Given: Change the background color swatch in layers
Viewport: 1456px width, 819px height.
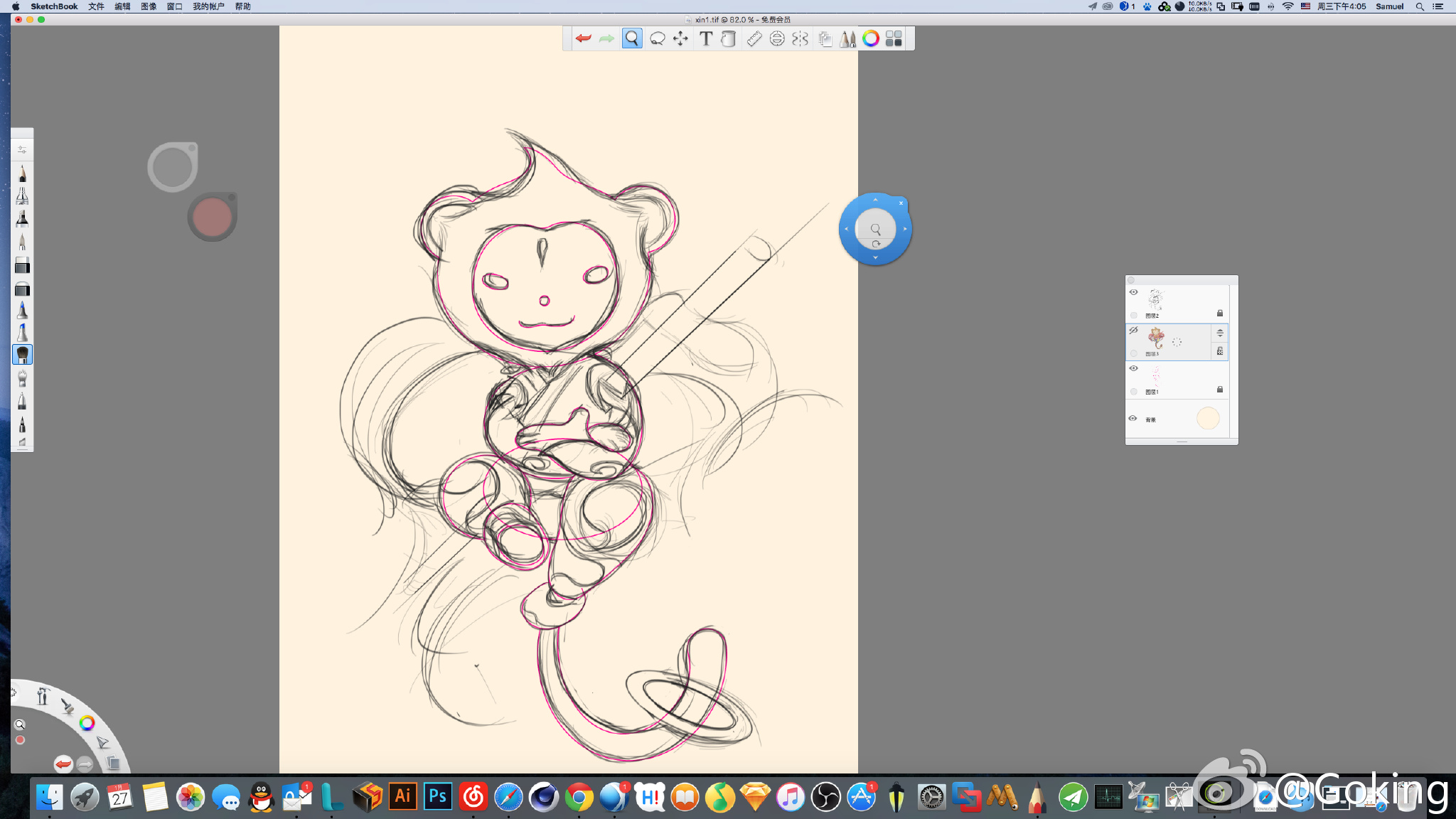Looking at the screenshot, I should point(1208,418).
